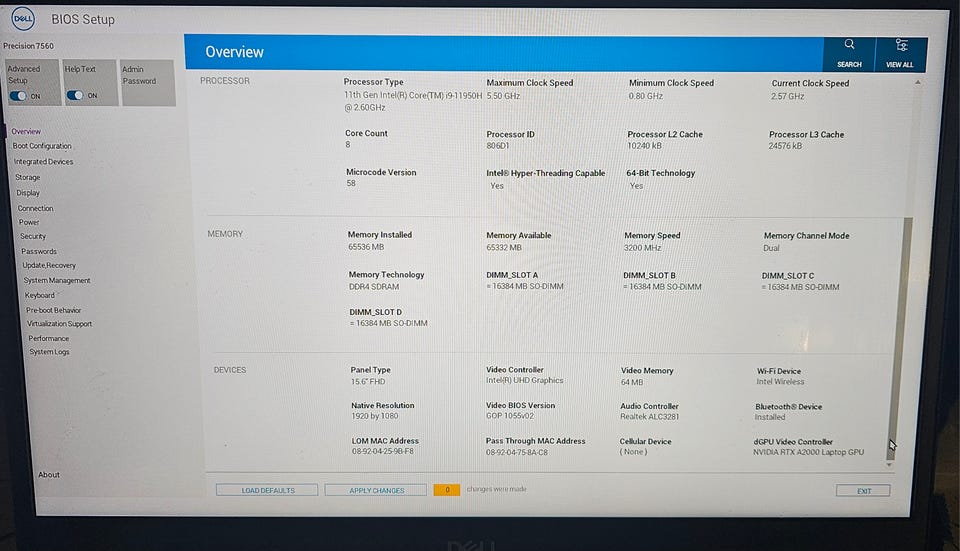Click the Video BIOS Version GOP value
This screenshot has height=551, width=960.
(x=510, y=416)
